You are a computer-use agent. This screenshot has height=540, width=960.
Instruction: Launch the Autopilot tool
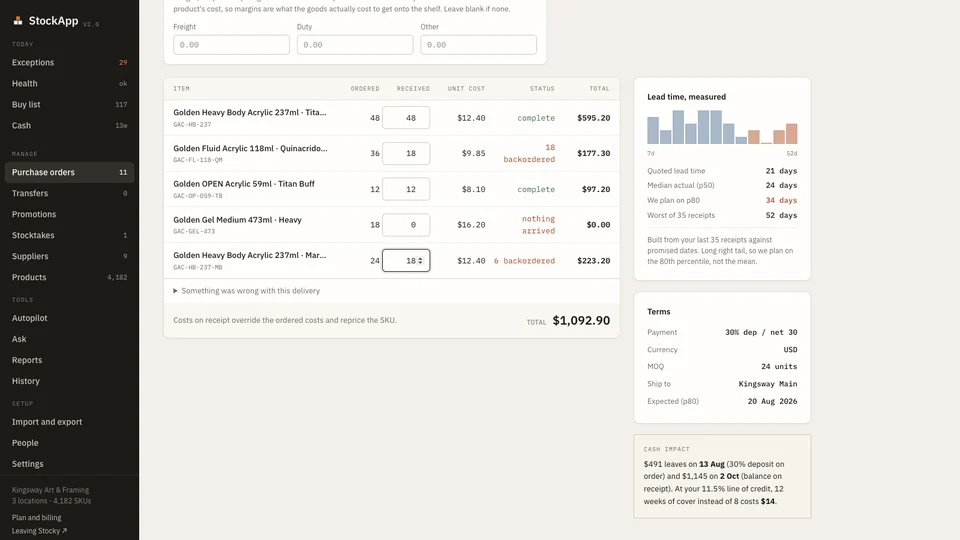coord(69,318)
